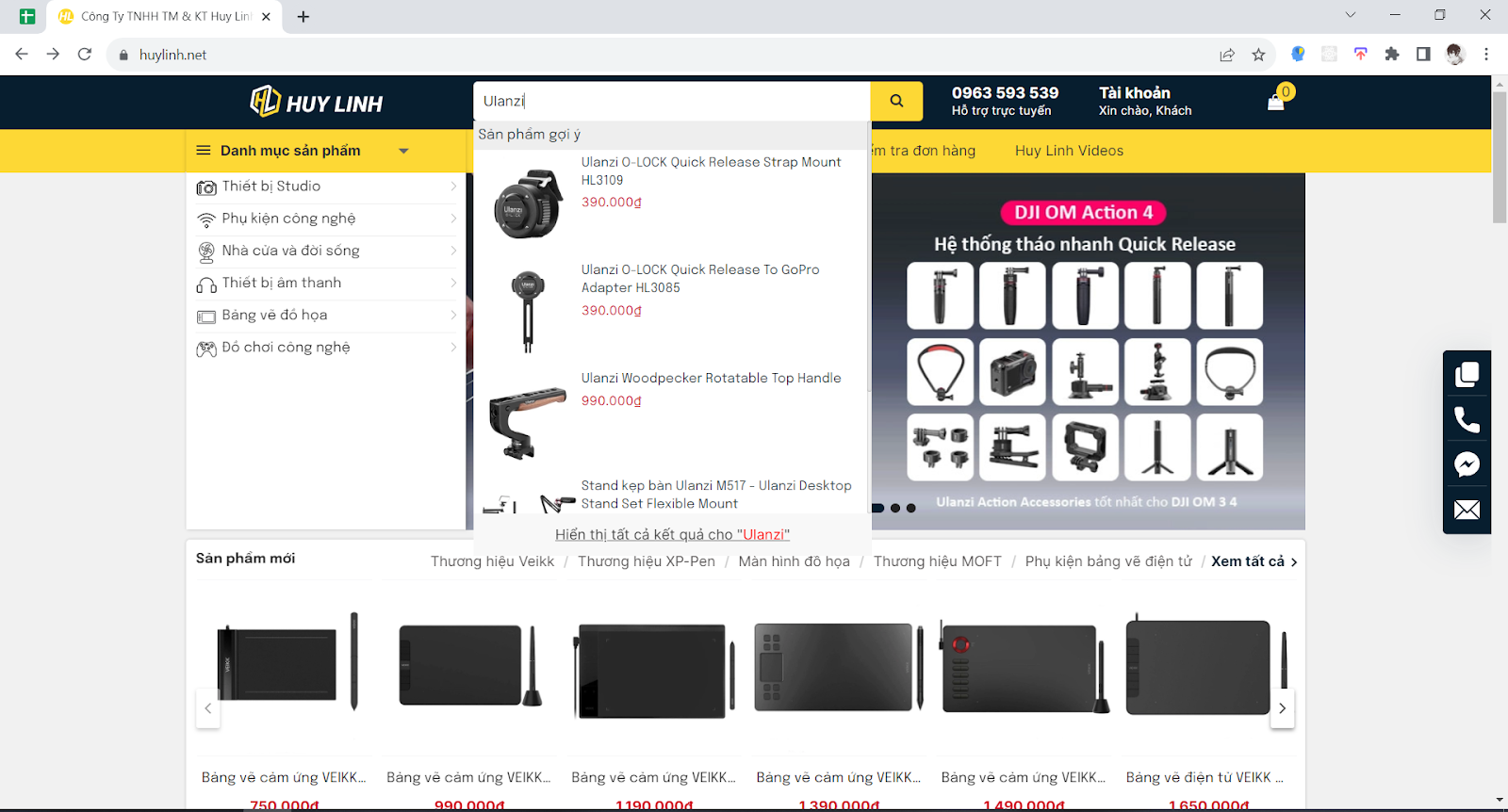1508x812 pixels.
Task: Select the last banner slide dot
Action: coord(910,508)
